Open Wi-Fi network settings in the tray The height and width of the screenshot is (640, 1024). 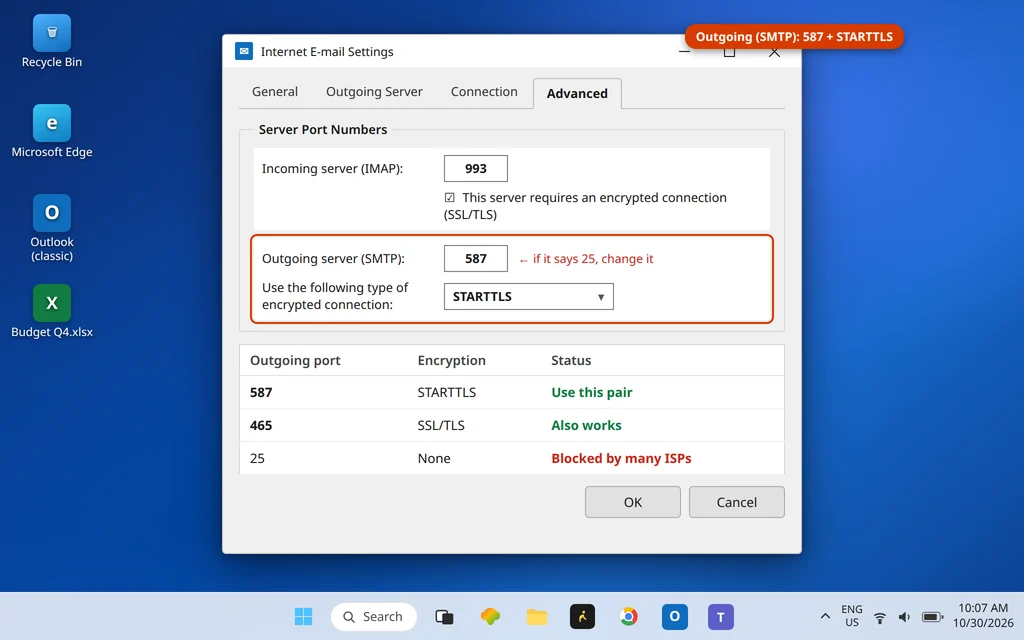(x=880, y=616)
